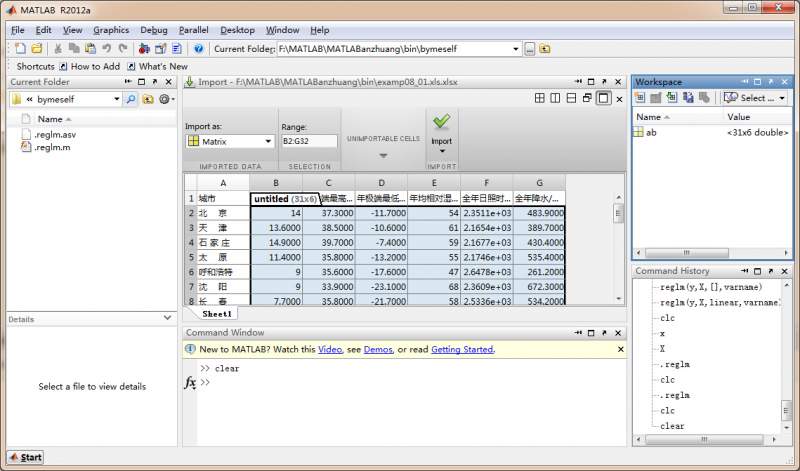Click the What's New shortcut
This screenshot has width=800, height=471.
tap(158, 66)
